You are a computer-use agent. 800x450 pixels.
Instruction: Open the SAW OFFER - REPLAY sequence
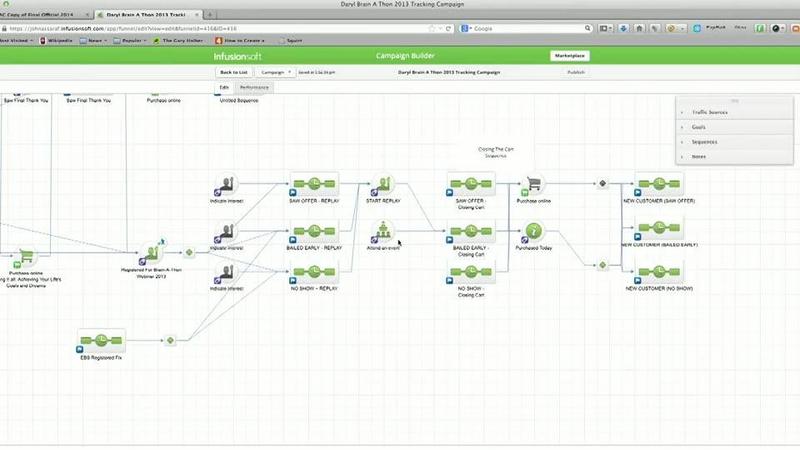[314, 184]
